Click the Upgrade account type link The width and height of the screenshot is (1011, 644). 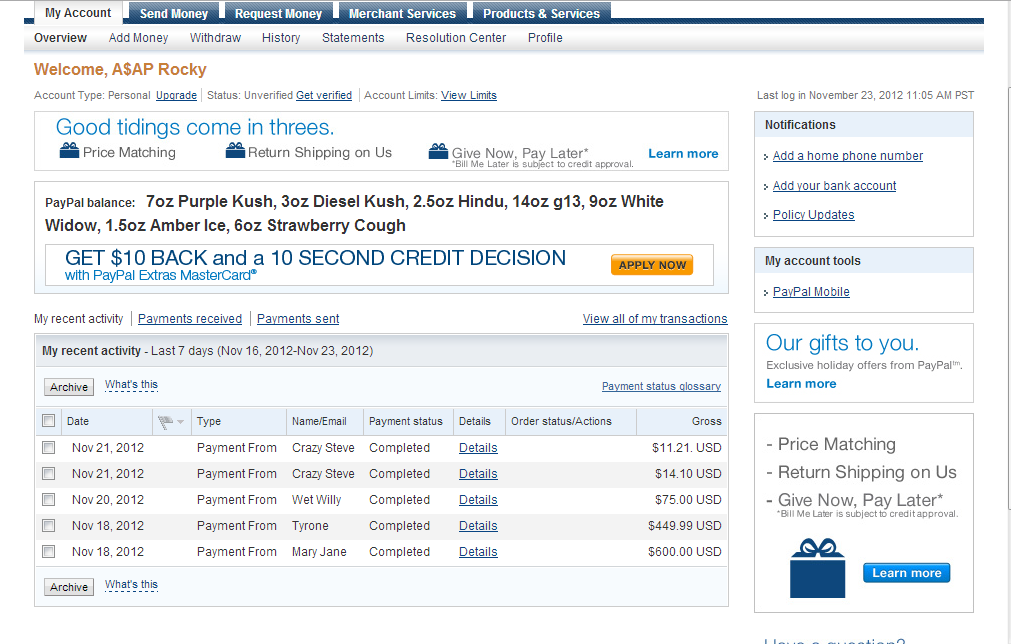[177, 95]
